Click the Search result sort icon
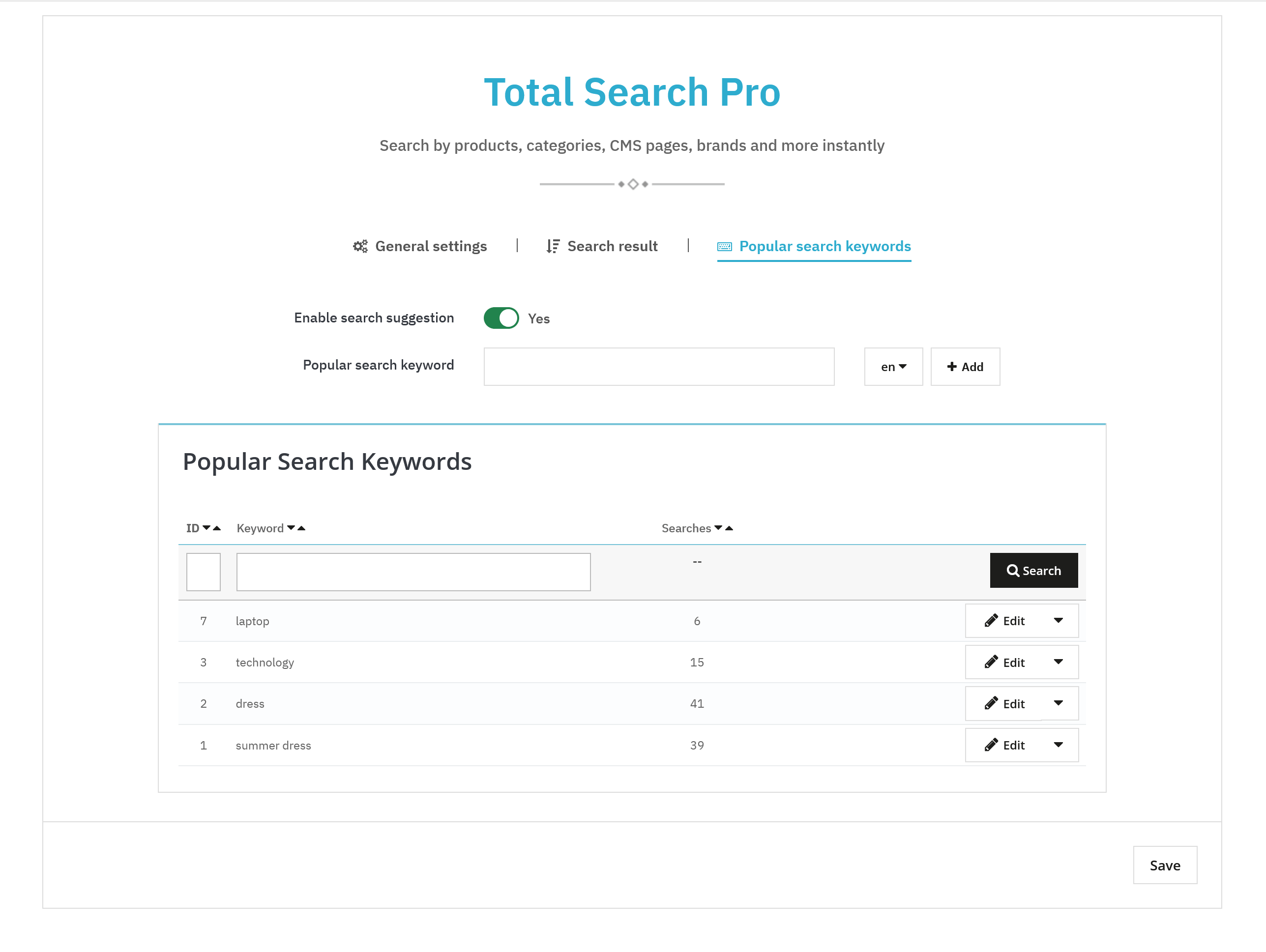Viewport: 1266px width, 952px height. 552,246
